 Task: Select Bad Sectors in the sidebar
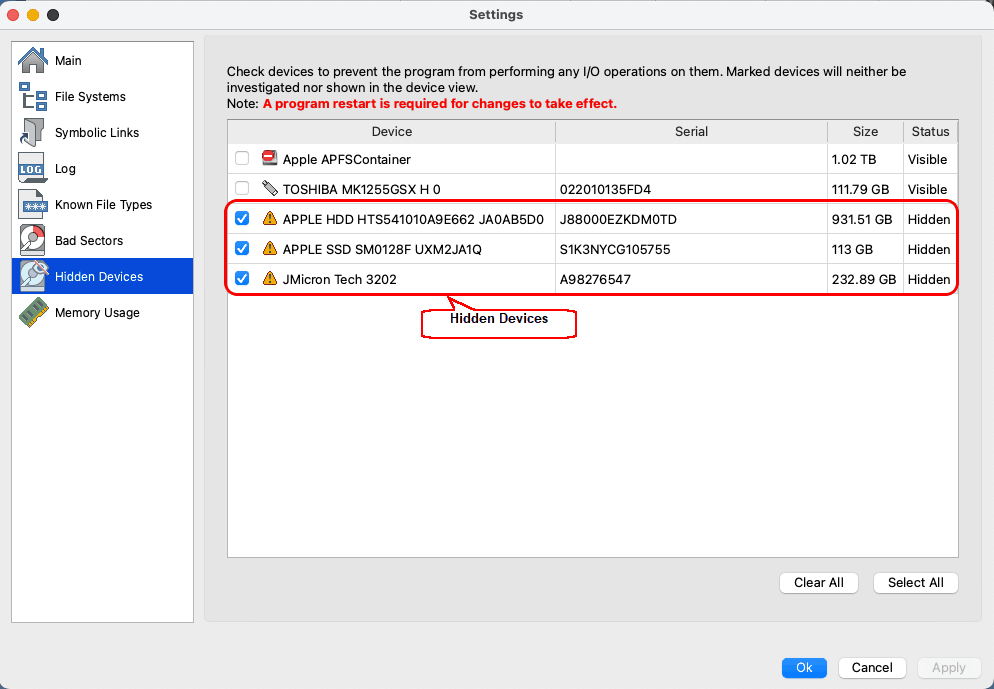point(103,241)
